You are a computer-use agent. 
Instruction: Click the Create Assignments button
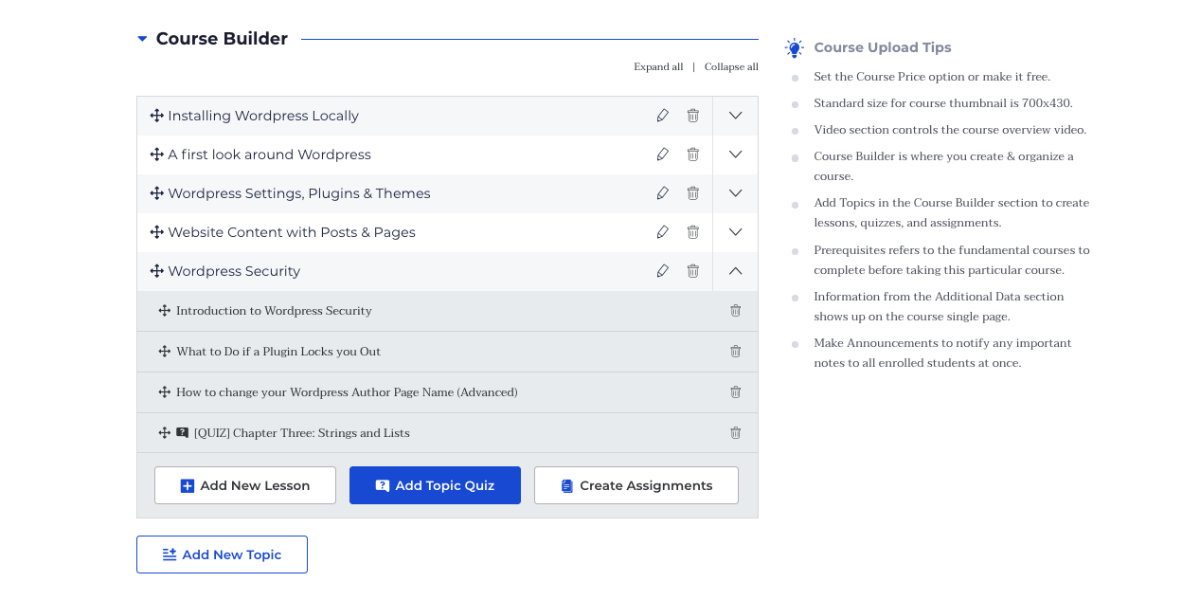(636, 485)
